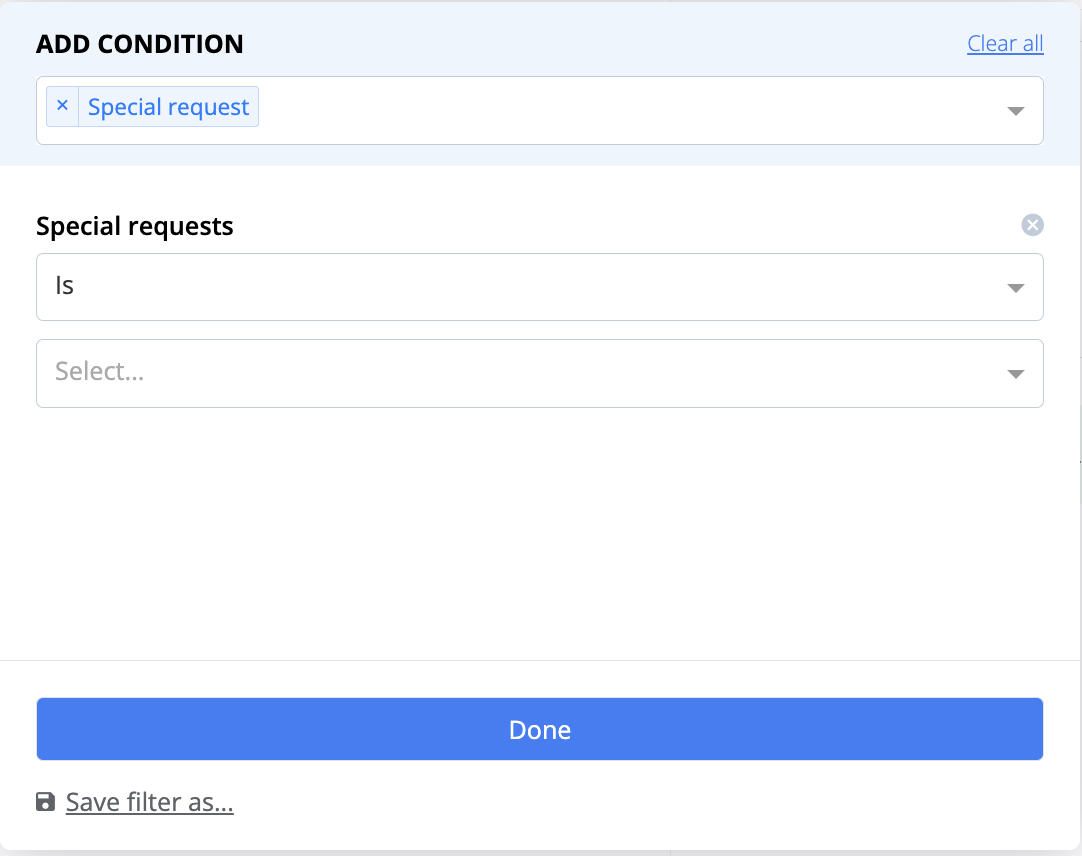This screenshot has width=1082, height=856.
Task: Click the 'Select...' placeholder text
Action: 99,371
